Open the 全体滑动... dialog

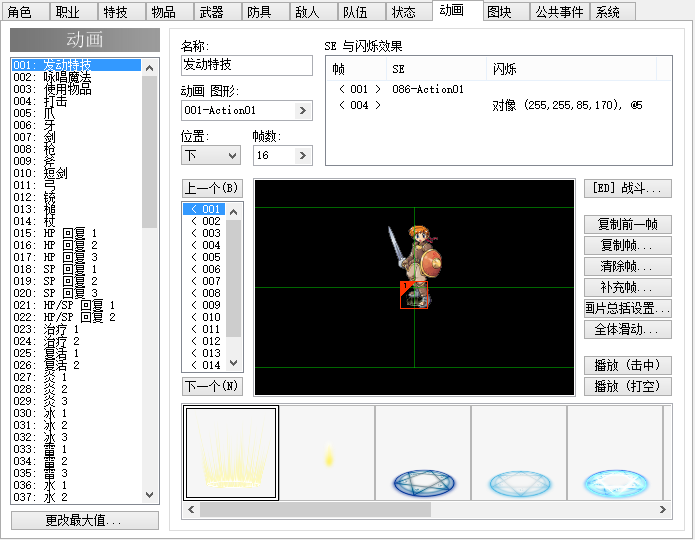(x=628, y=329)
